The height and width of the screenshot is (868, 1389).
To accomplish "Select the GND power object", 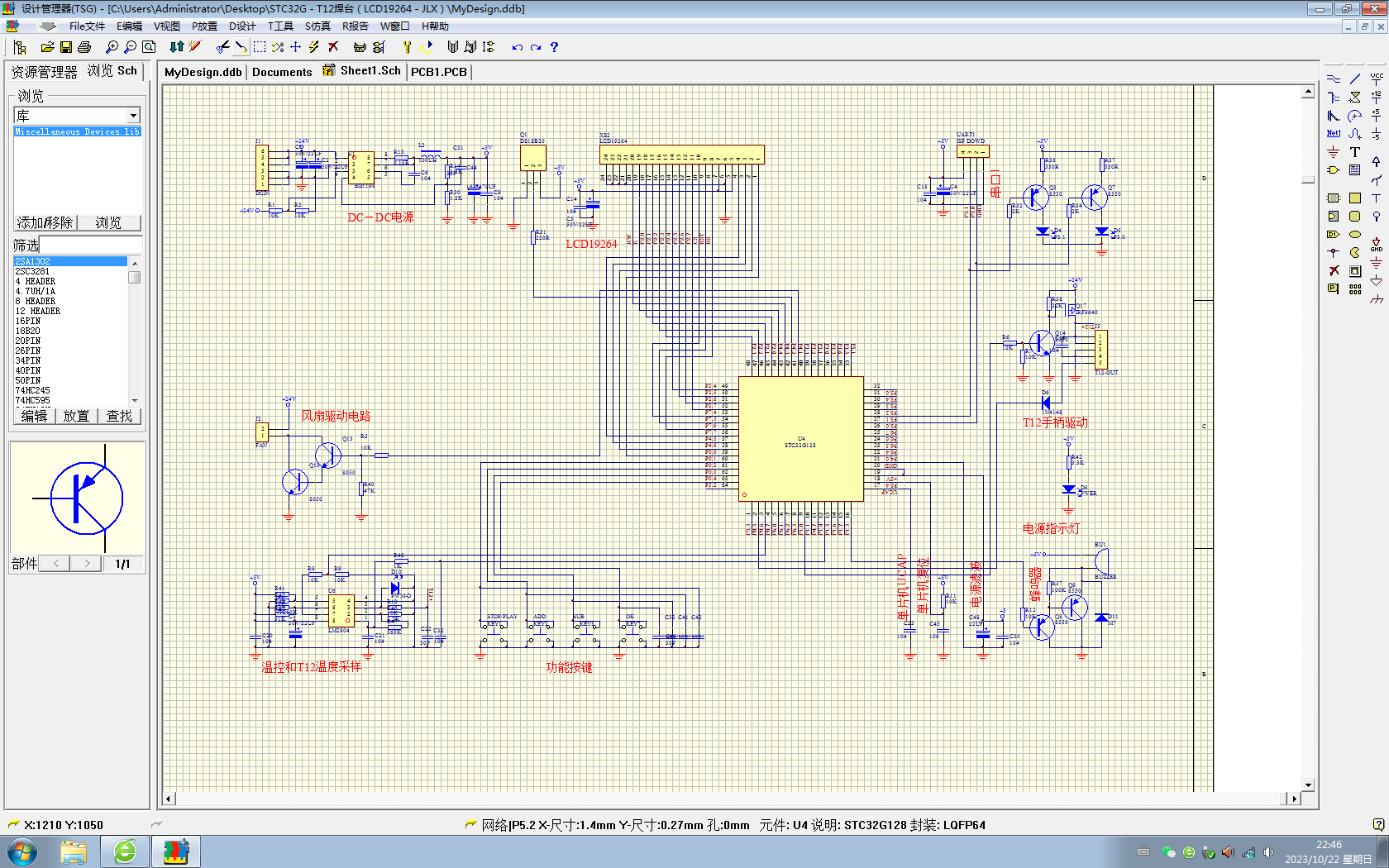I will pyautogui.click(x=1377, y=244).
